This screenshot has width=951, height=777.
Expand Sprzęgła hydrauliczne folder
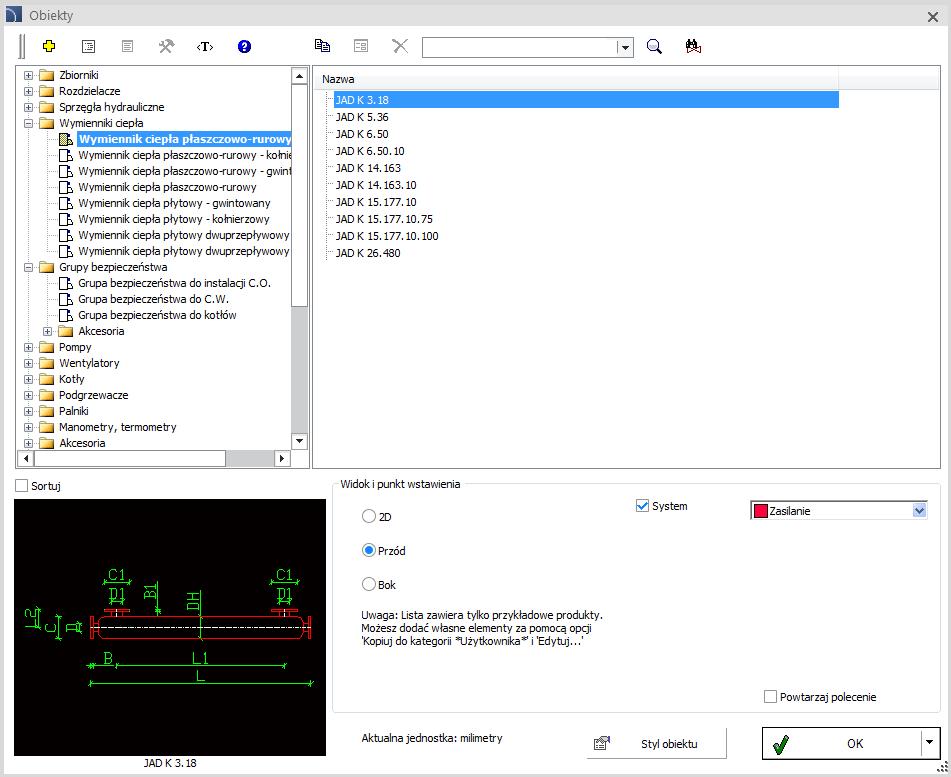[x=29, y=107]
